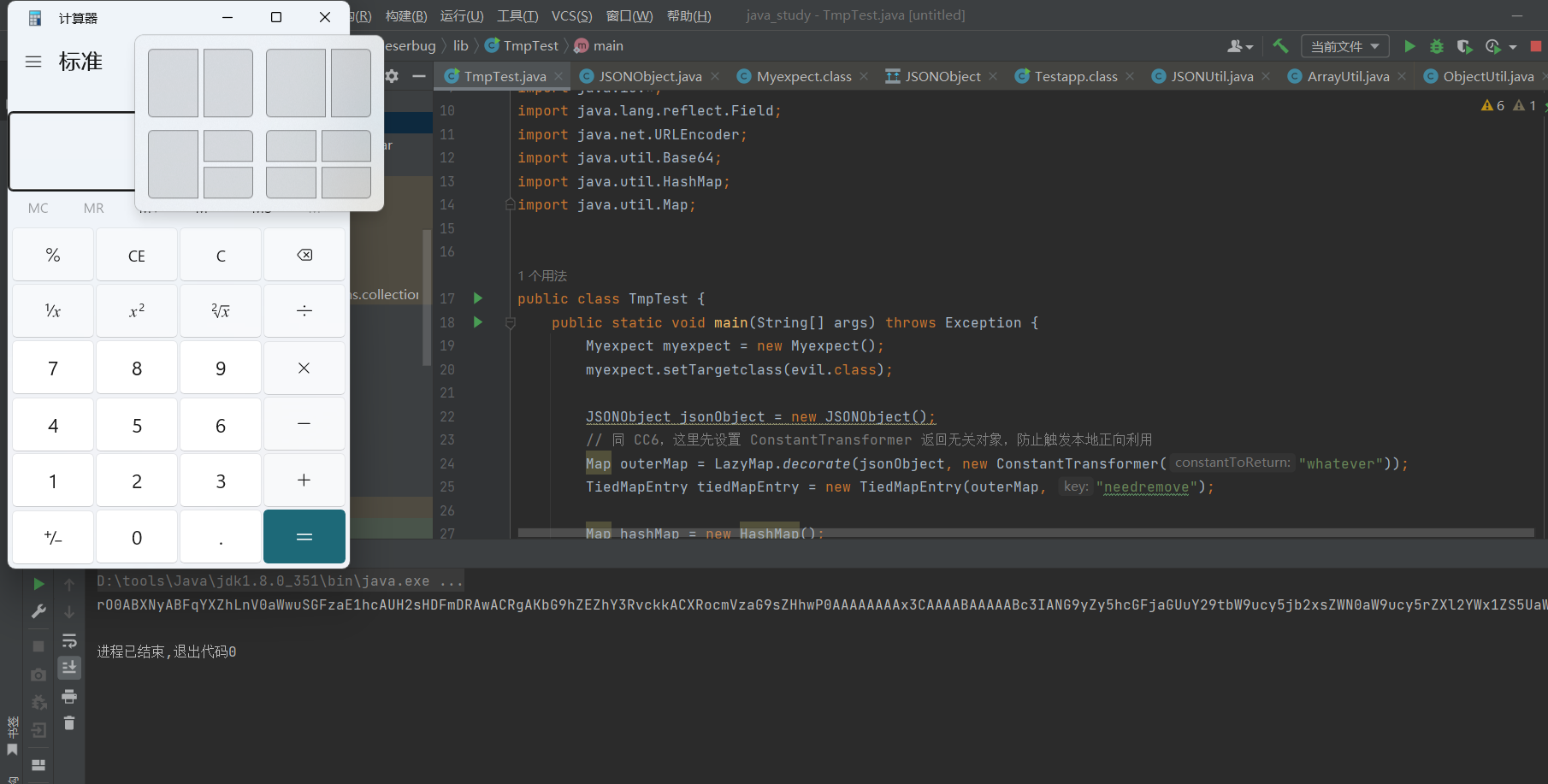Viewport: 1548px width, 784px height.
Task: Click the calculator plus/minus sign key
Action: [x=53, y=537]
